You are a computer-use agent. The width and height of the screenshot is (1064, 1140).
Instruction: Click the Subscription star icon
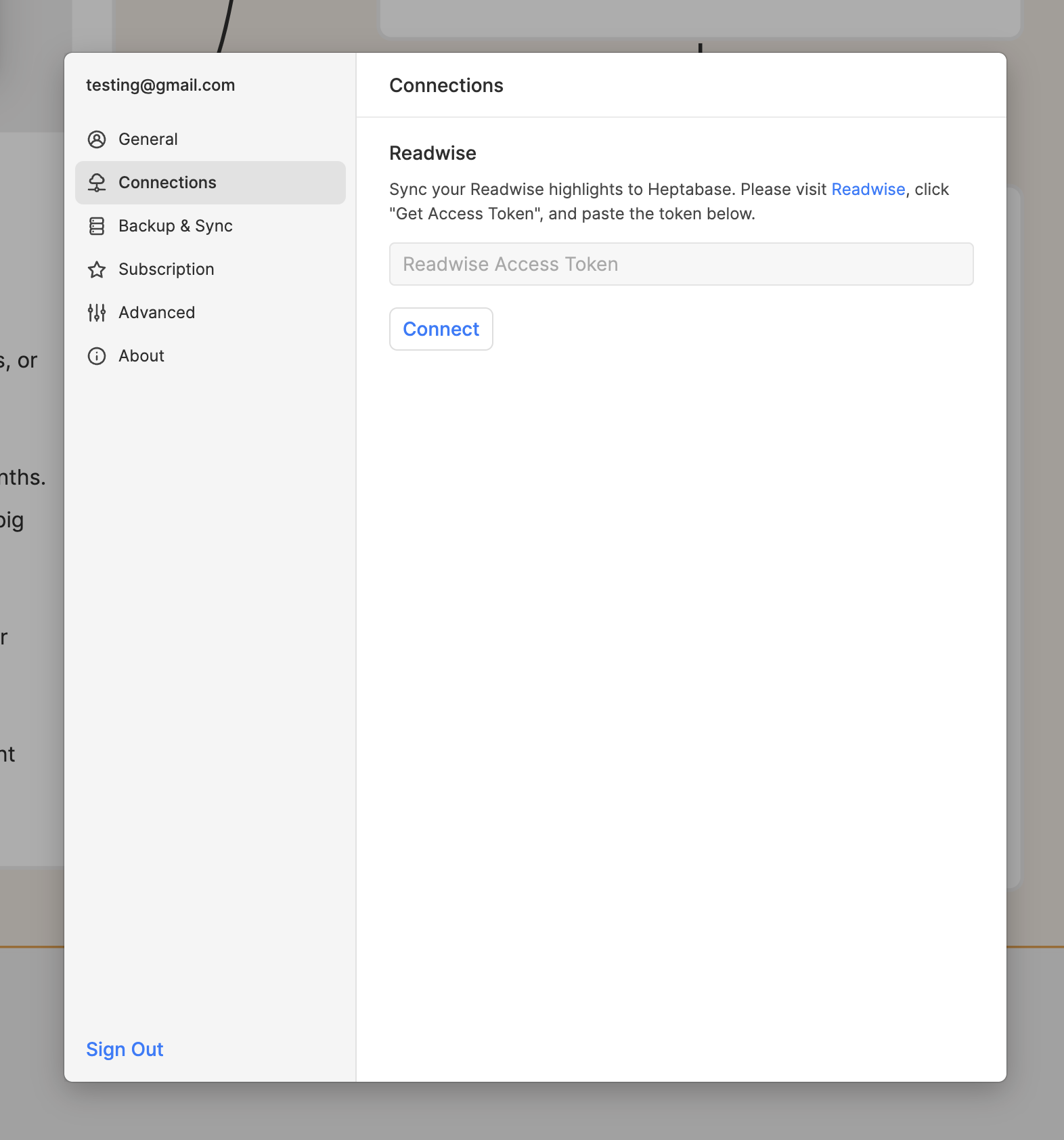point(97,269)
